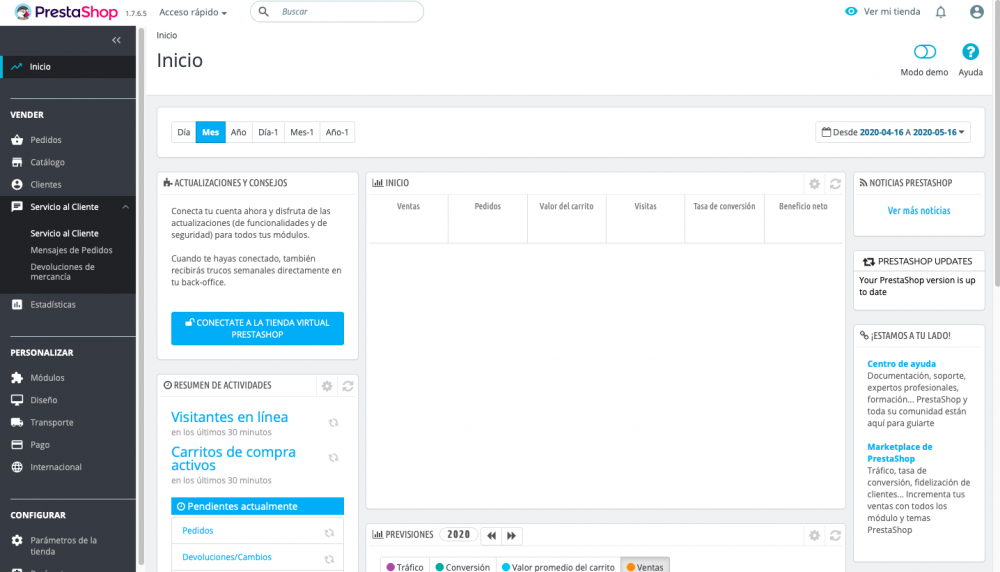Click the search magnifier icon
Viewport: 1000px width, 572px height.
263,11
